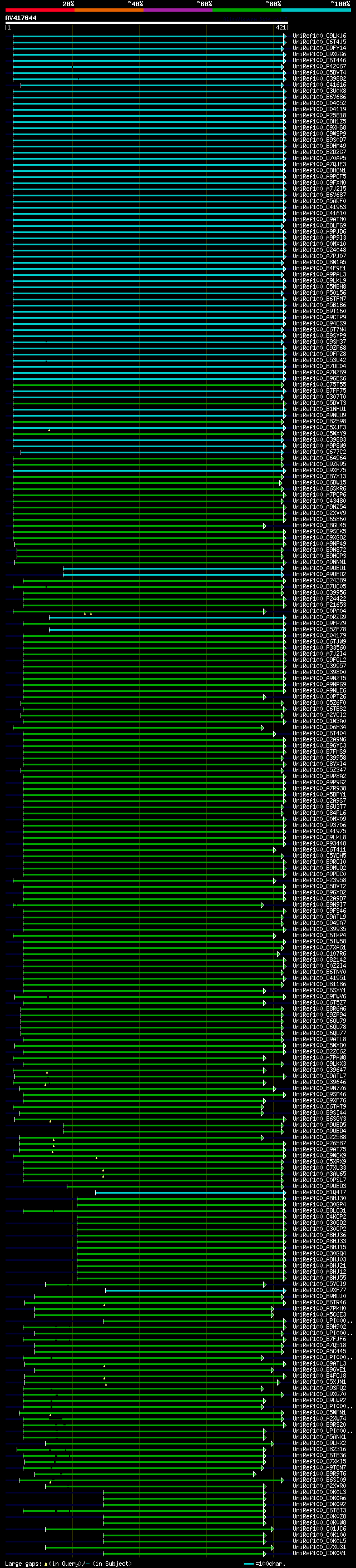
Task: Select hit label UniRef100_B9MM49
Action: [x=319, y=146]
